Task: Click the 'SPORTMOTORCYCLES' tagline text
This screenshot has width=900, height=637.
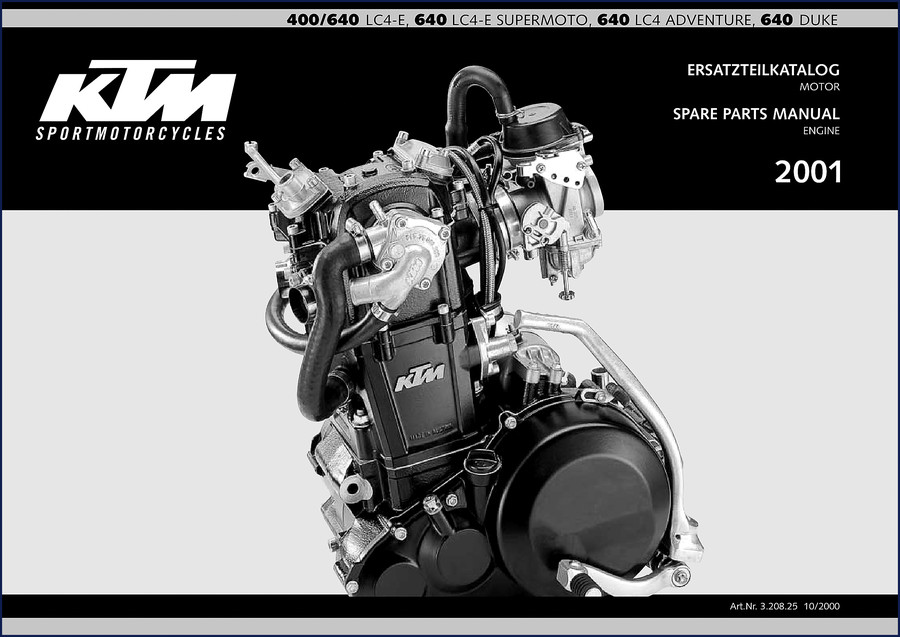Action: tap(131, 134)
